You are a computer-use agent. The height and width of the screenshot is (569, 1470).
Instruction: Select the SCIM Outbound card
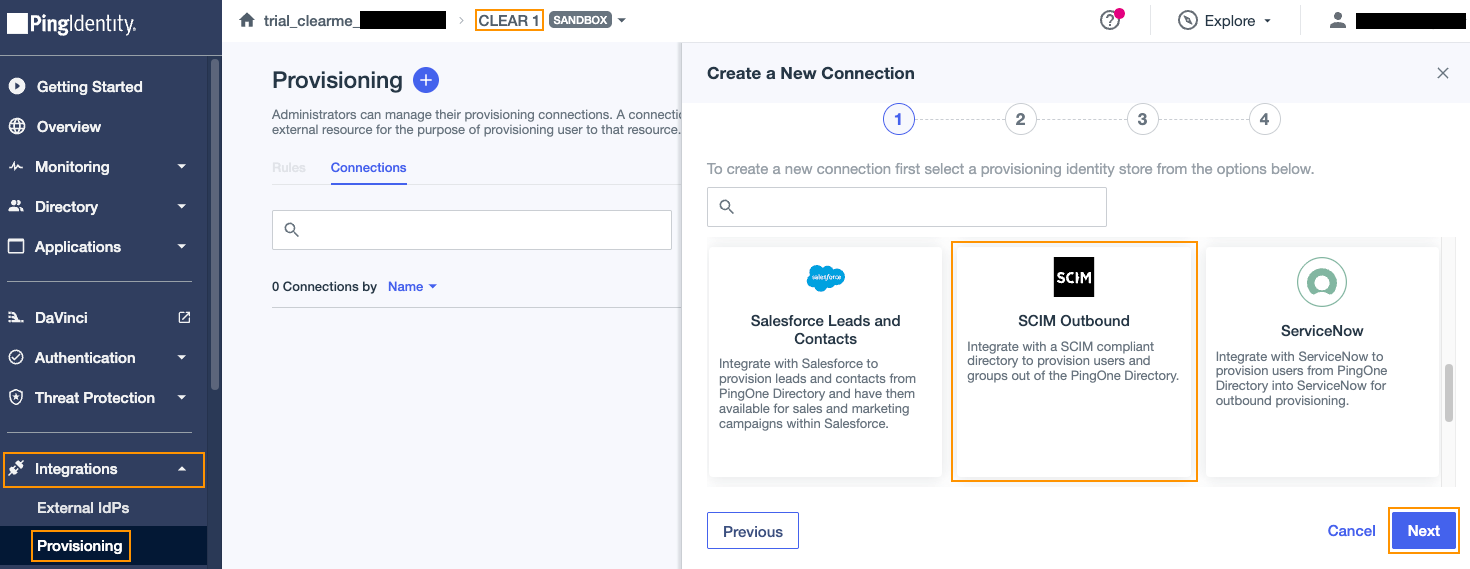tap(1074, 361)
